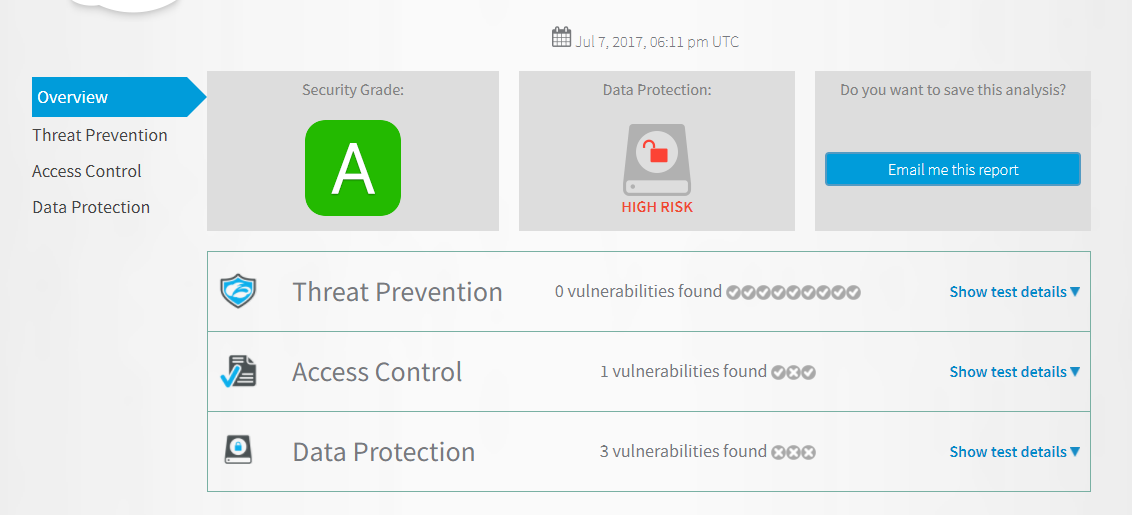Click the Threat Prevention shield icon
The height and width of the screenshot is (515, 1132).
[x=238, y=292]
